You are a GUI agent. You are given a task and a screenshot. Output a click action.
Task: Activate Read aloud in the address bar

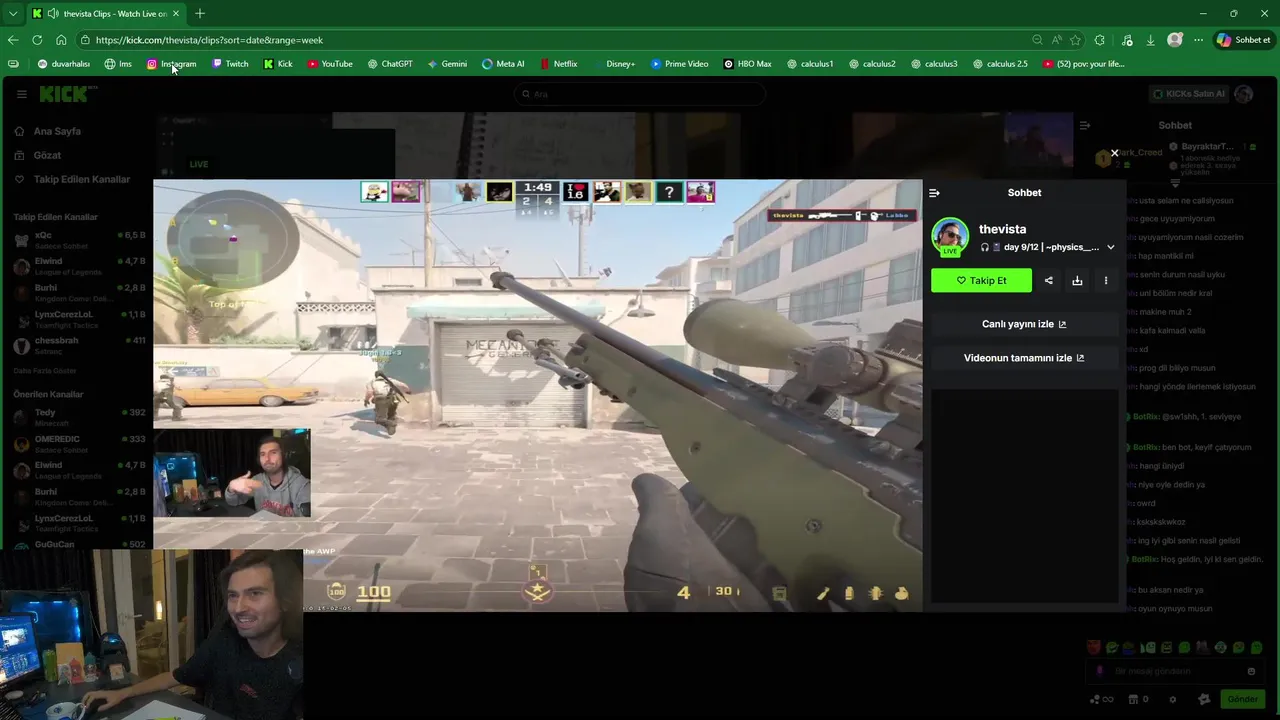[1056, 40]
